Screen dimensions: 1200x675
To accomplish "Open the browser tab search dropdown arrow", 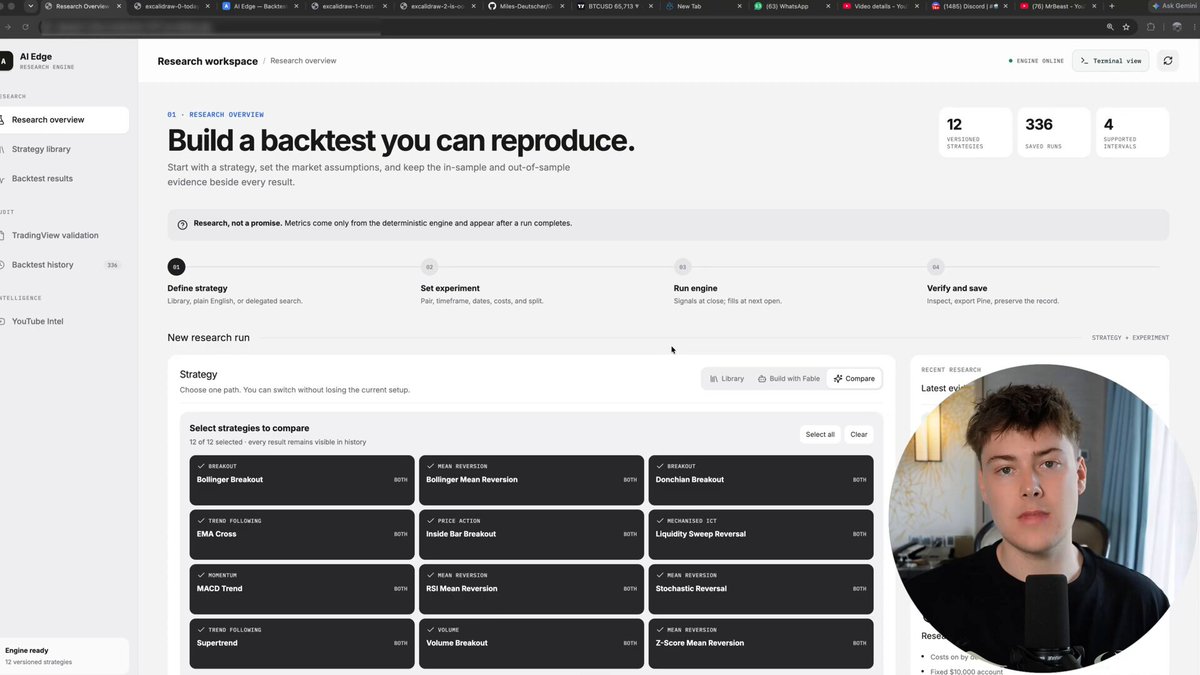I will (x=31, y=6).
